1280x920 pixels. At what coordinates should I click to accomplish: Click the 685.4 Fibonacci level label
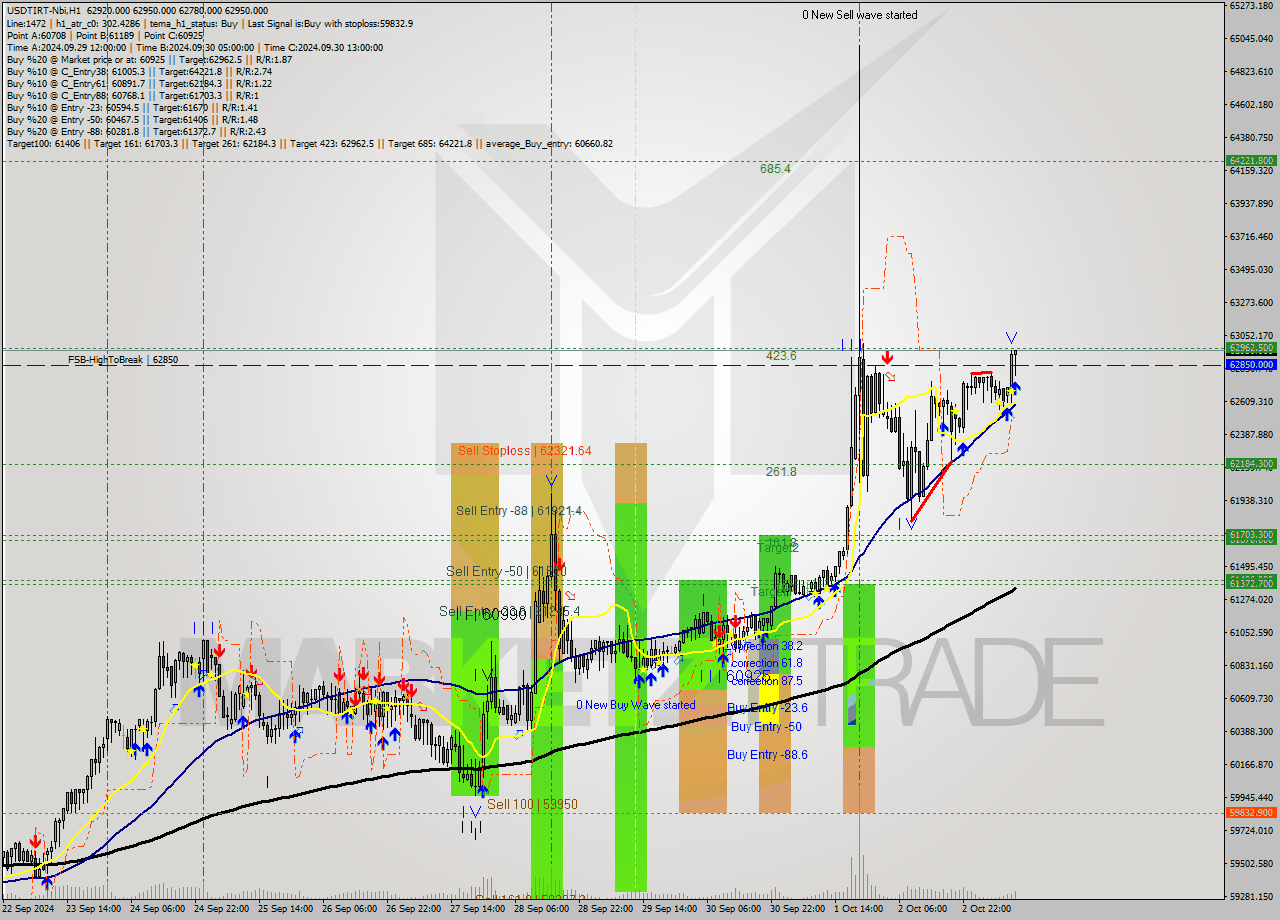tap(775, 169)
